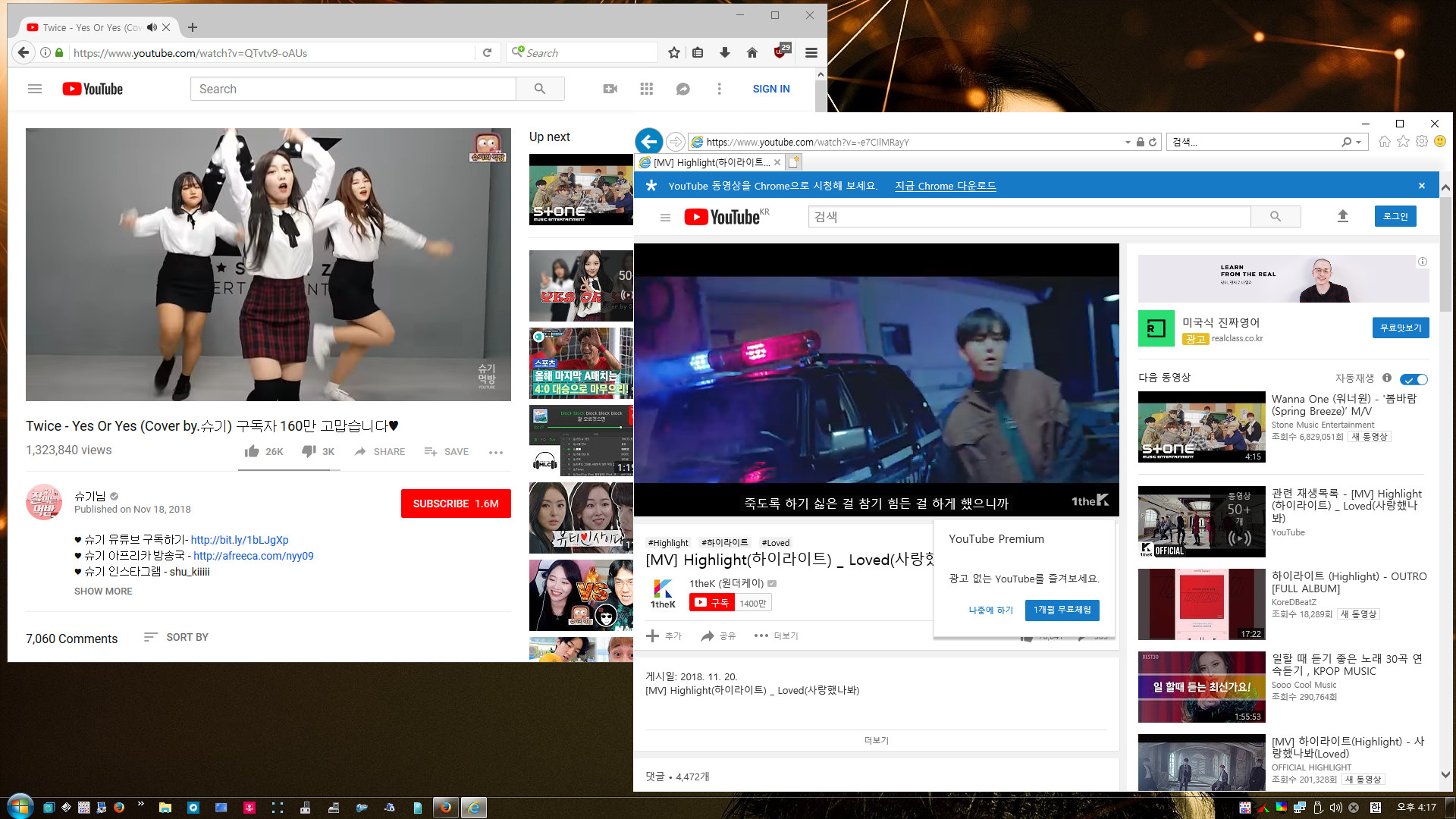Open Internet Explorer favorites star
The height and width of the screenshot is (819, 1456).
1403,141
